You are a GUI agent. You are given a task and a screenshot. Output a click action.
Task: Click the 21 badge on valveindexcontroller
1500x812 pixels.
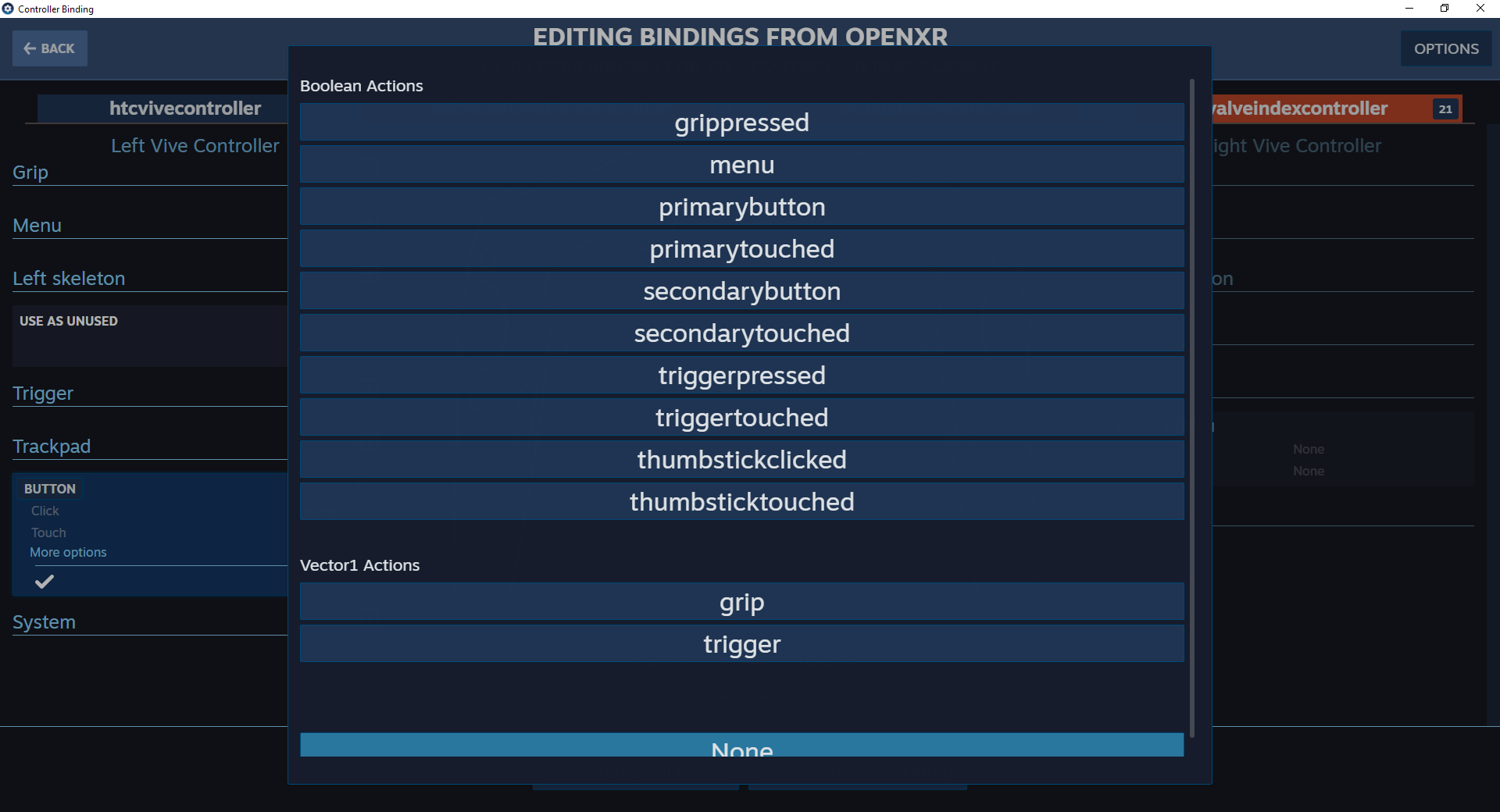point(1445,109)
